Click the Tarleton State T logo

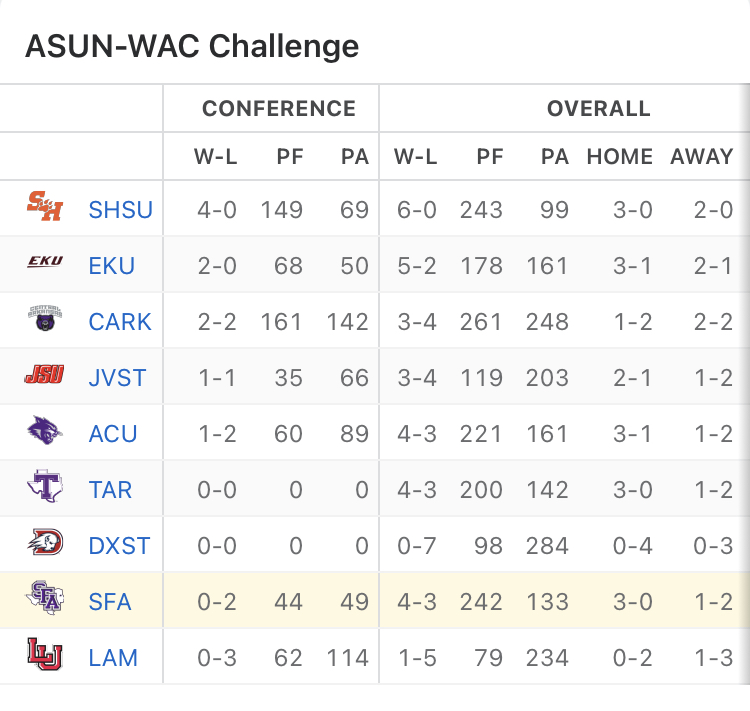coord(45,486)
